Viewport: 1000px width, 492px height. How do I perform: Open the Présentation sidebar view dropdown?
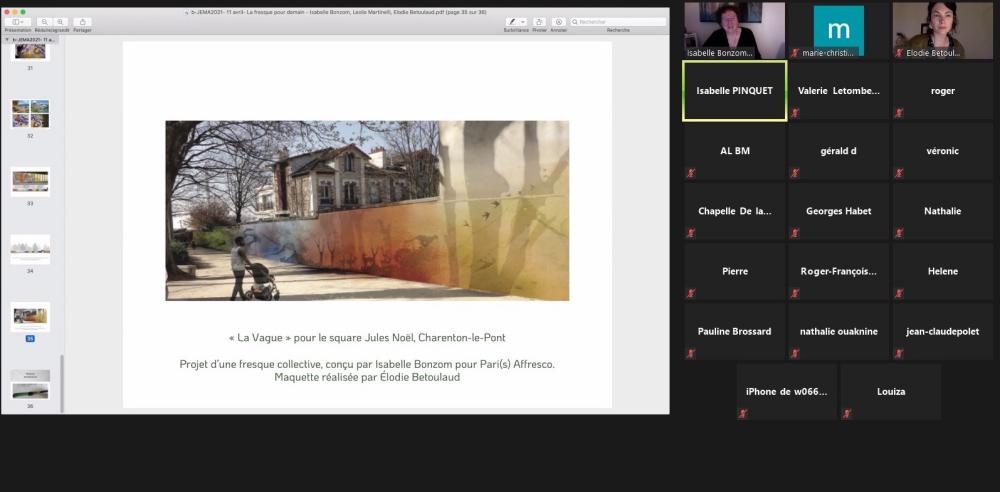pos(18,21)
